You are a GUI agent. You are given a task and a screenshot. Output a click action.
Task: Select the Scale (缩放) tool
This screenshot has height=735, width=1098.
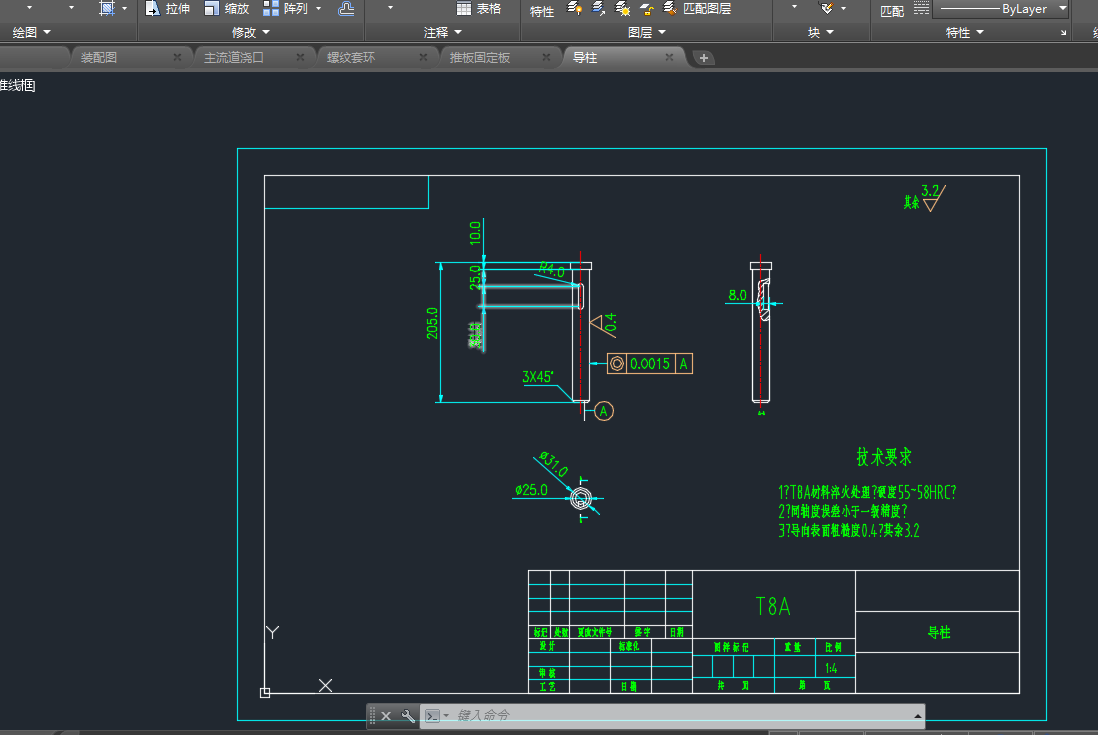[212, 9]
